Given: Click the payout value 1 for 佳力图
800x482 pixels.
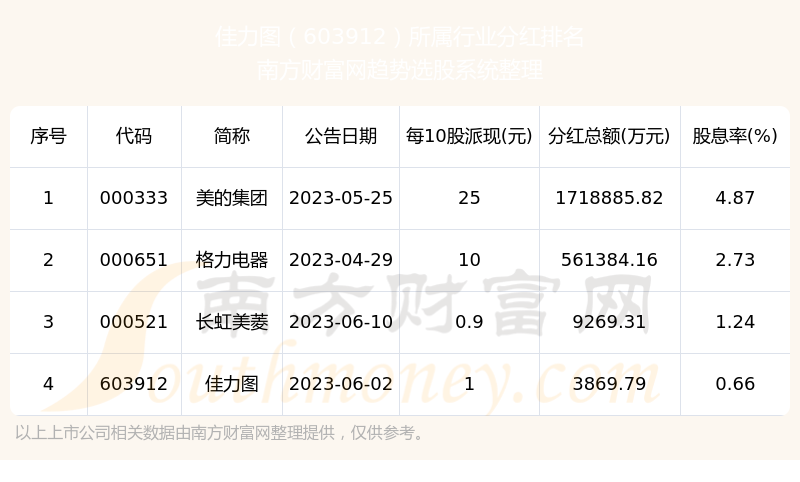Looking at the screenshot, I should (x=469, y=384).
